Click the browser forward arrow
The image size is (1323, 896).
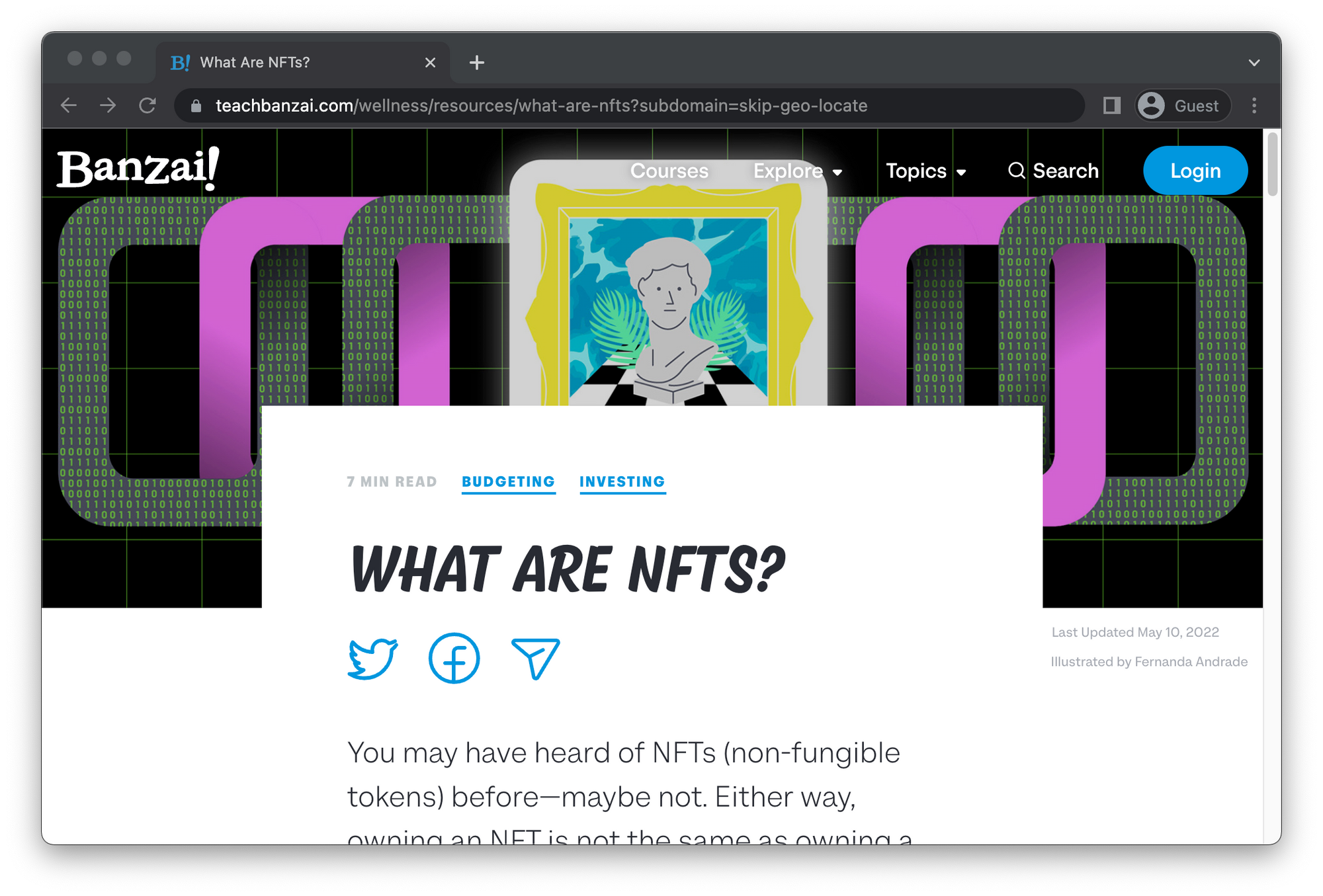pos(108,106)
